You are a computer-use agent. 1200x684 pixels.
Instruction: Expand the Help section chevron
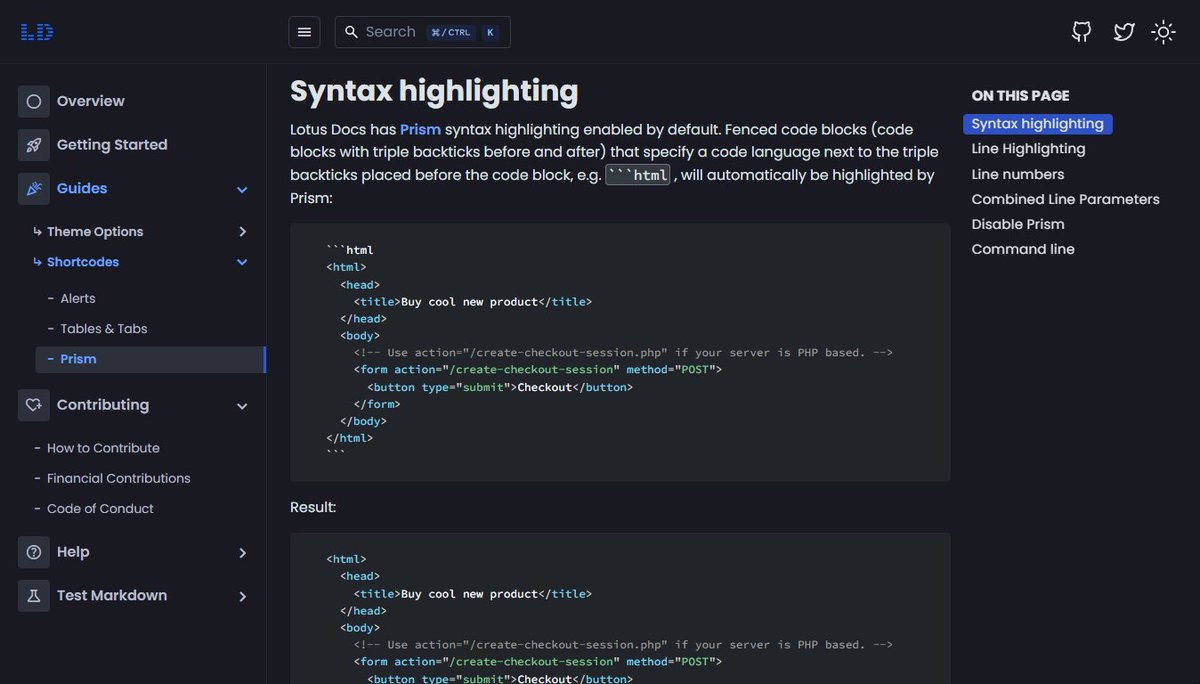[x=242, y=552]
